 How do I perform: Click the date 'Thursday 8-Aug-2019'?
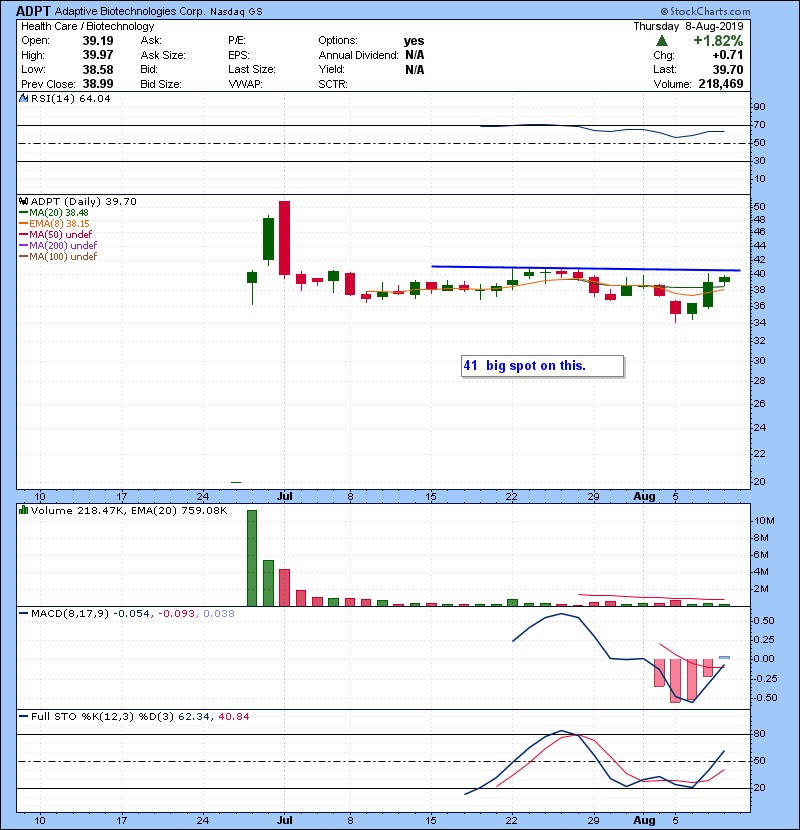tap(688, 26)
